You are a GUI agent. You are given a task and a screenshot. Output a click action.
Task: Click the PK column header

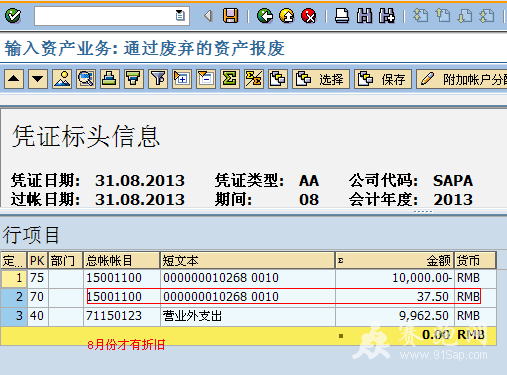[x=37, y=260]
